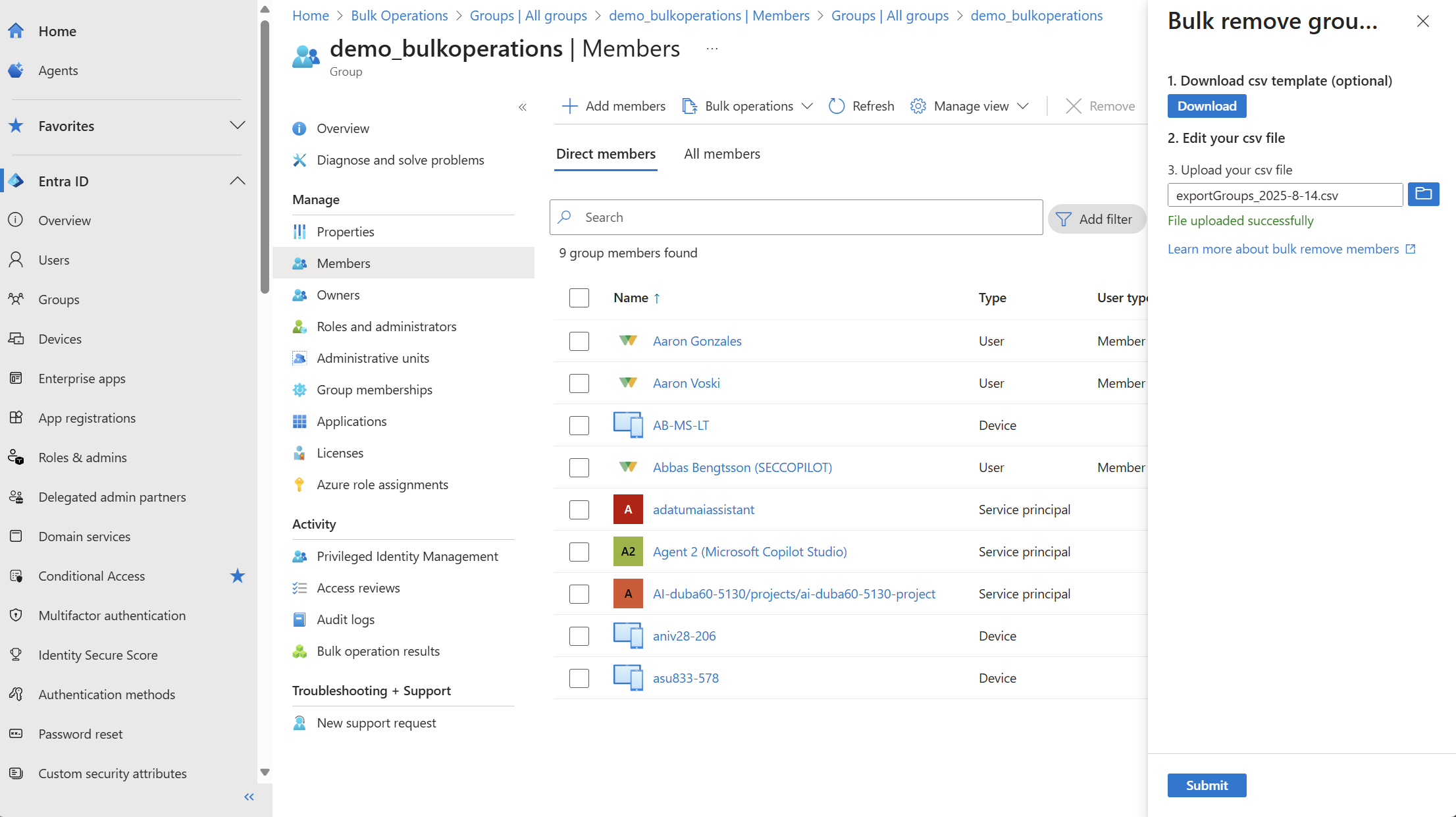This screenshot has height=817, width=1456.
Task: Click the folder icon to browse csv files
Action: 1423,194
